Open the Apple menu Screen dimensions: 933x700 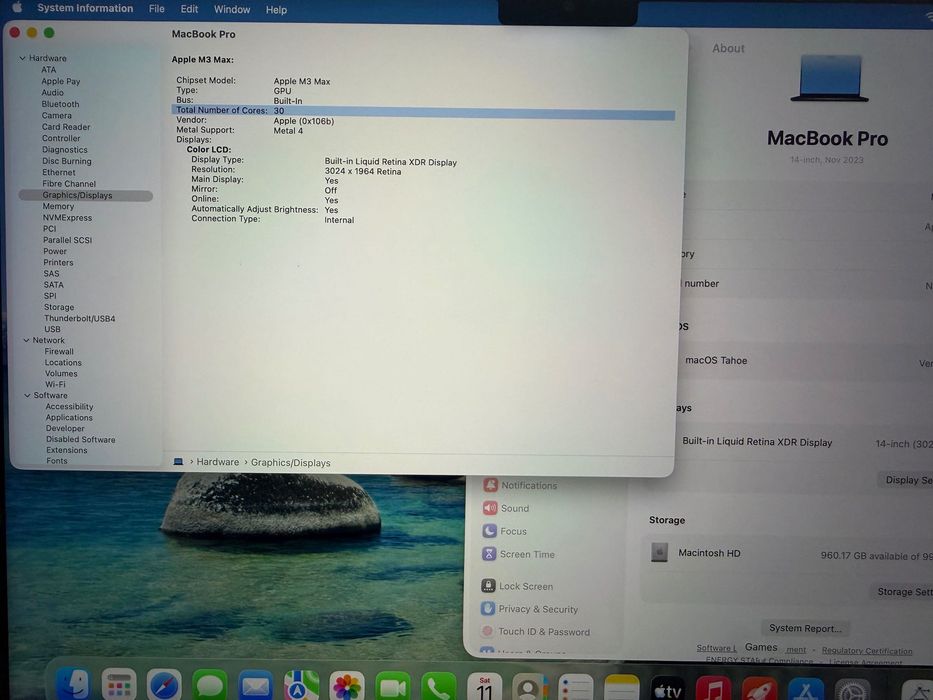pos(17,7)
